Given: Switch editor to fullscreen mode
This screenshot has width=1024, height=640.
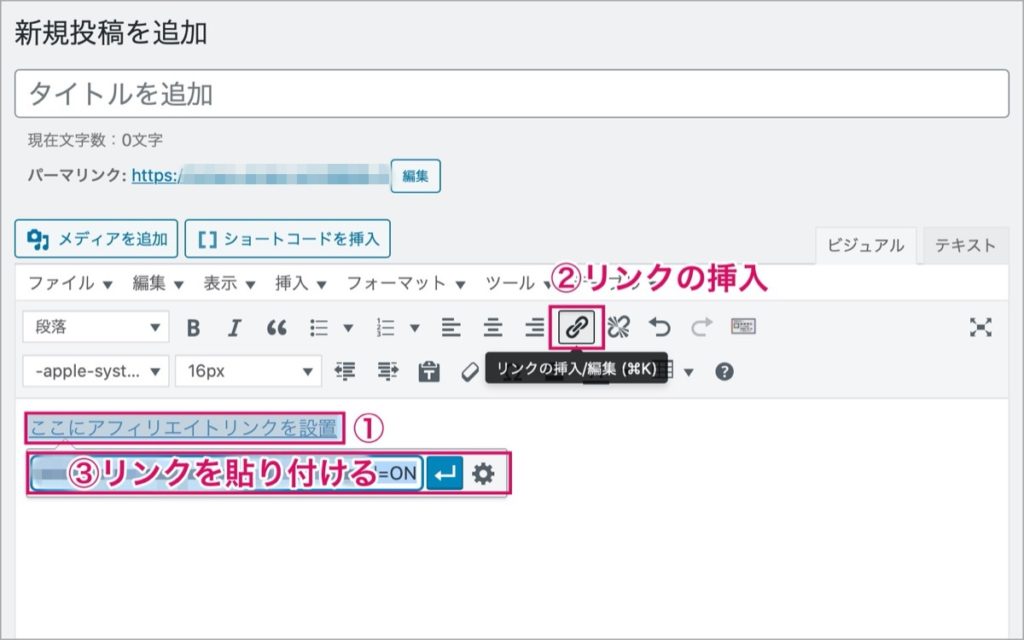Looking at the screenshot, I should click(x=980, y=327).
